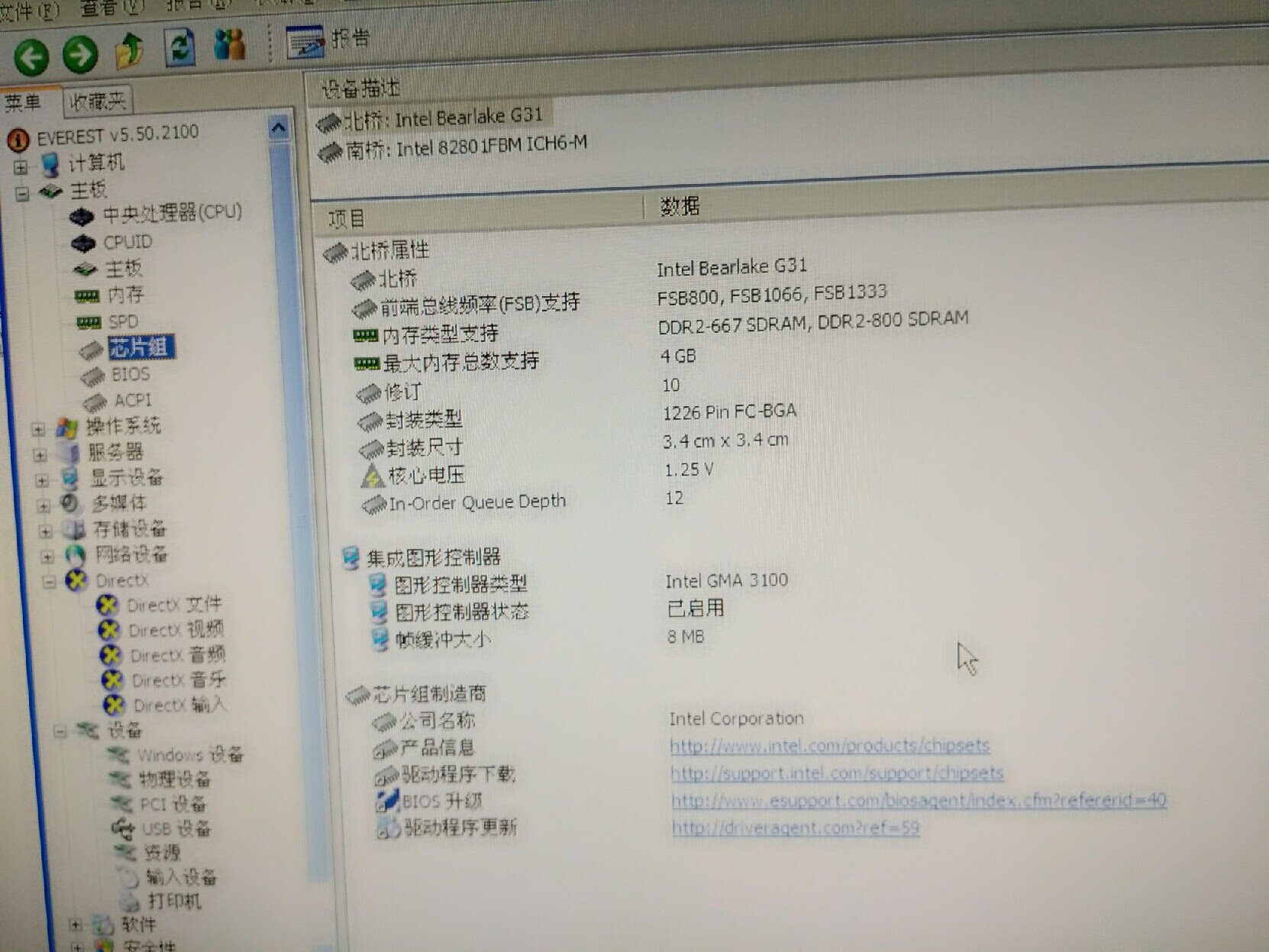Expand the 计算机 tree node
The height and width of the screenshot is (952, 1269).
(x=21, y=166)
